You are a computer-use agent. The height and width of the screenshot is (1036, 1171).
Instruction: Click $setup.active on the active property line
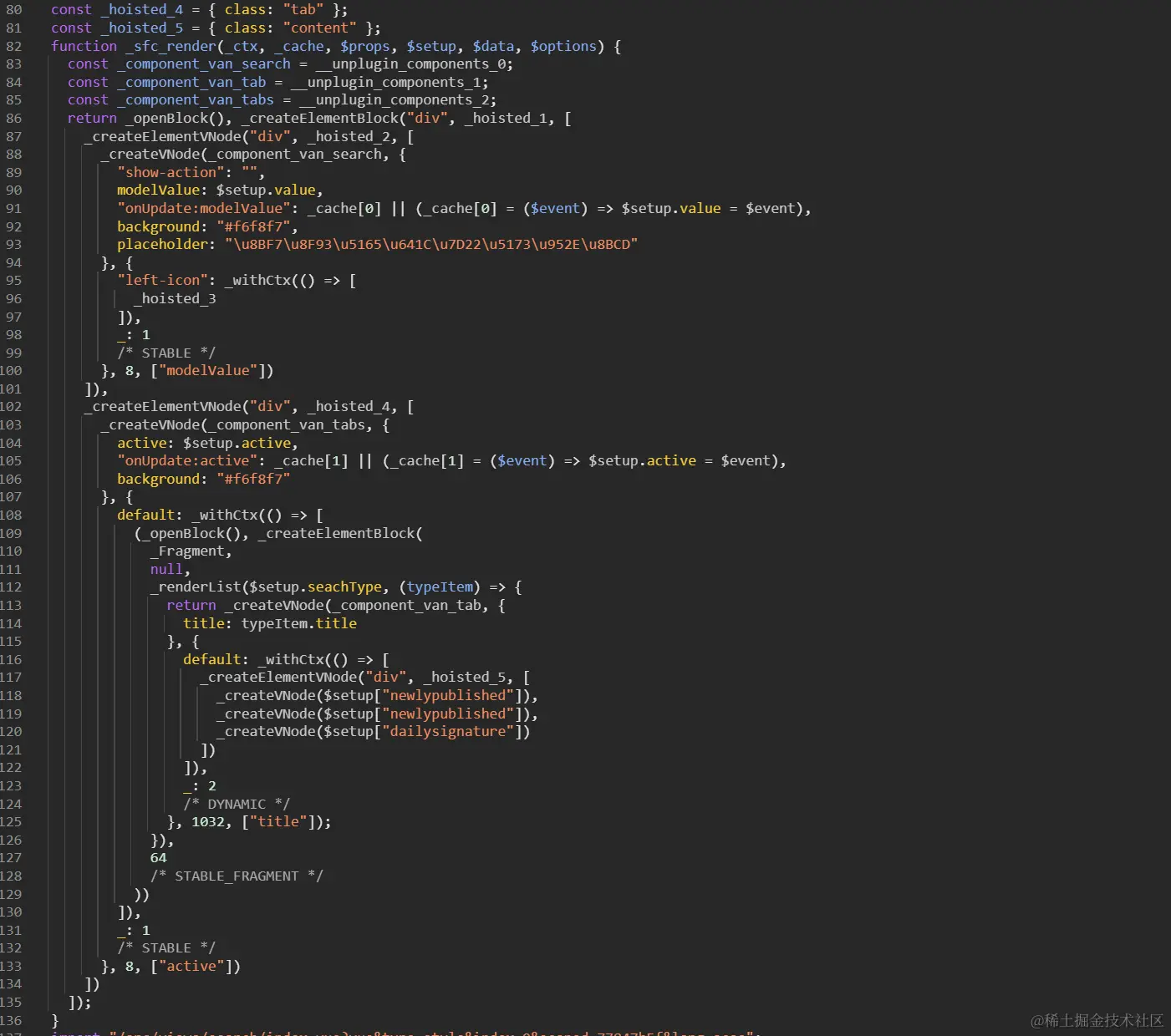pyautogui.click(x=237, y=444)
